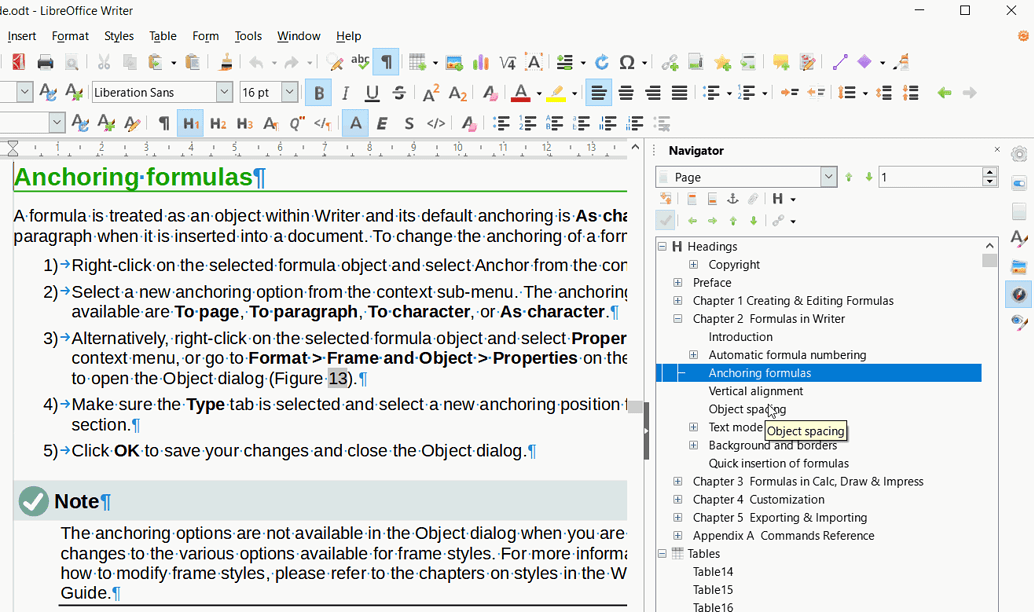Select the Insert Formula toolbar icon
The width and height of the screenshot is (1034, 612).
pos(507,62)
